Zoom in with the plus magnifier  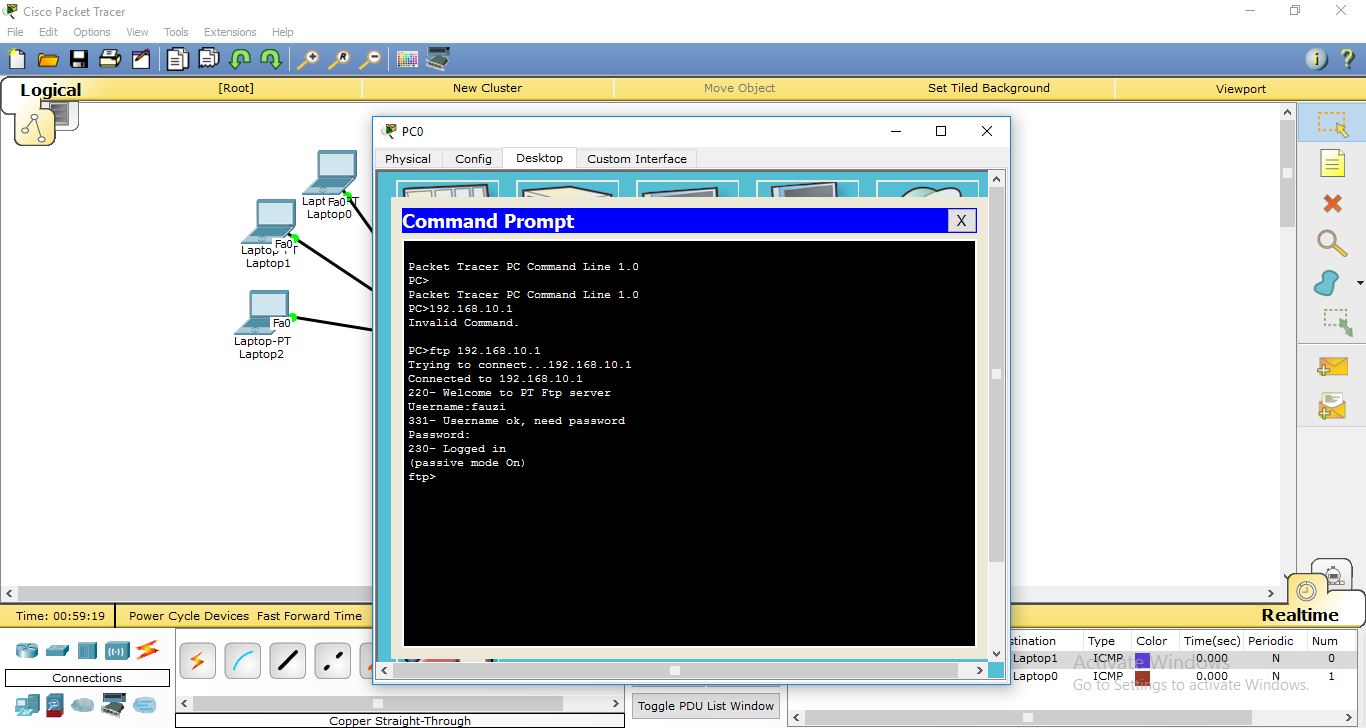308,59
